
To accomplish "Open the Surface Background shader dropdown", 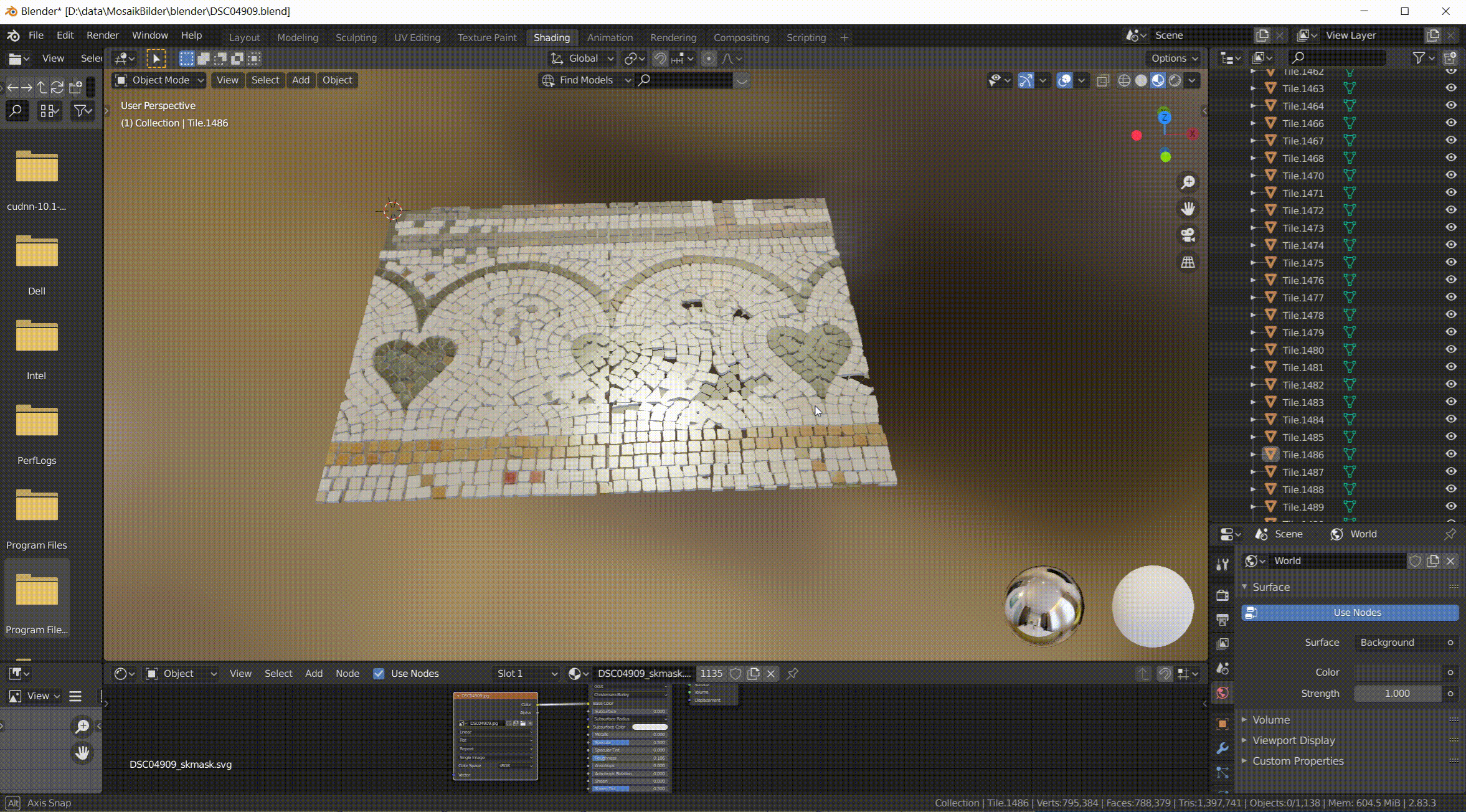I will pos(1399,642).
